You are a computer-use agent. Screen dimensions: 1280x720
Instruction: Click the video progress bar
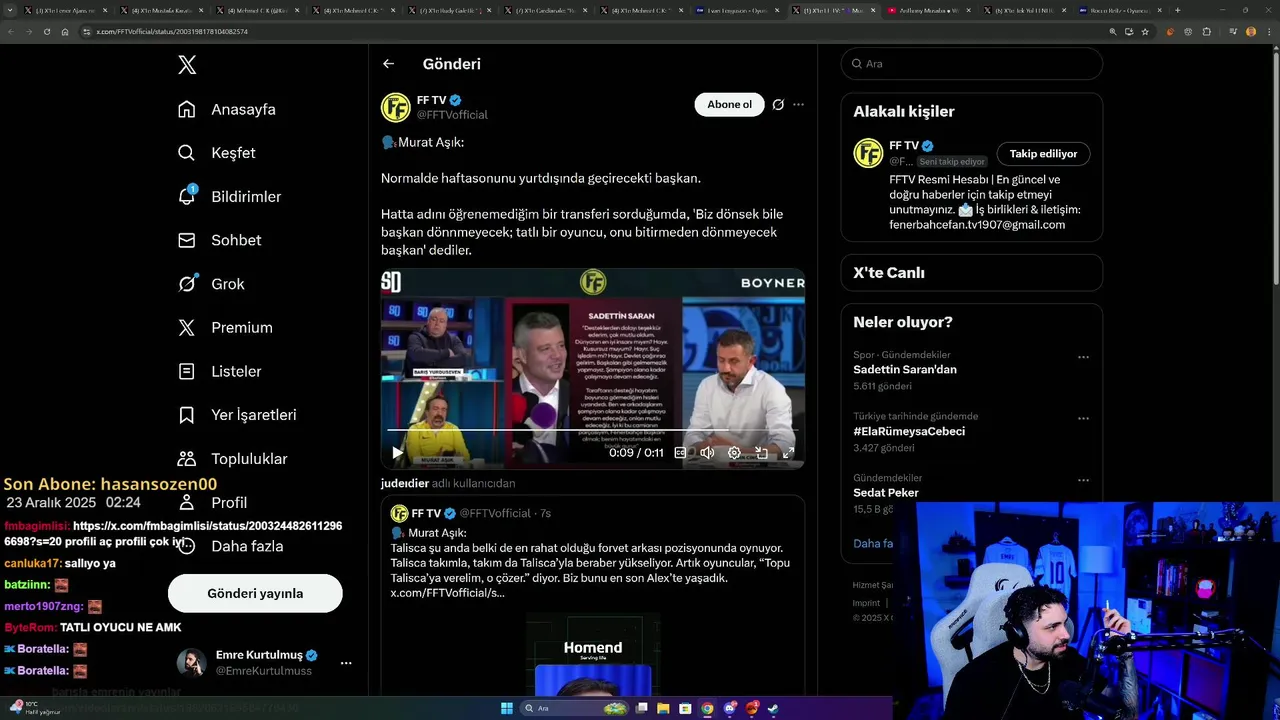tap(592, 430)
